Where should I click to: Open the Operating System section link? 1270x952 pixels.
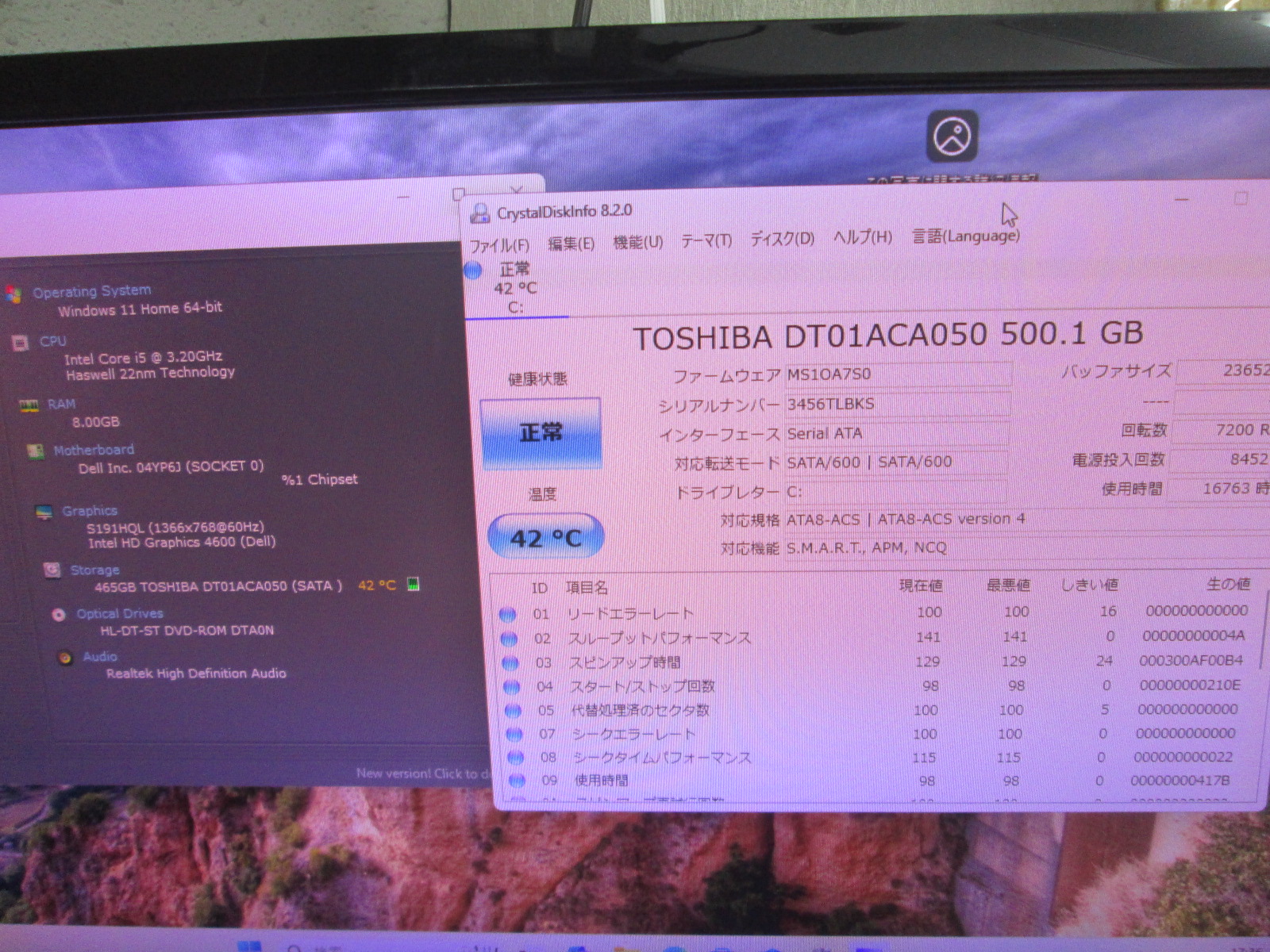91,291
